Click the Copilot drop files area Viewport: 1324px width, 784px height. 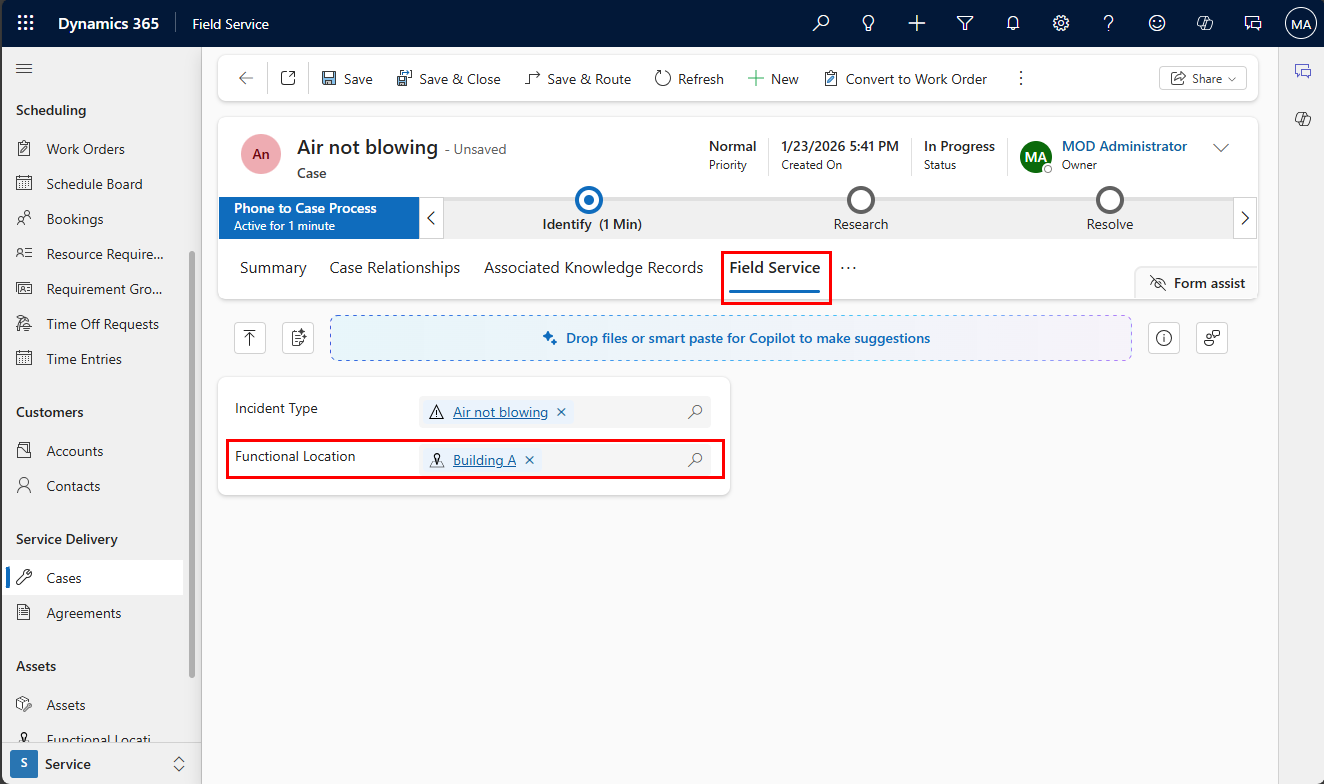[x=731, y=338]
